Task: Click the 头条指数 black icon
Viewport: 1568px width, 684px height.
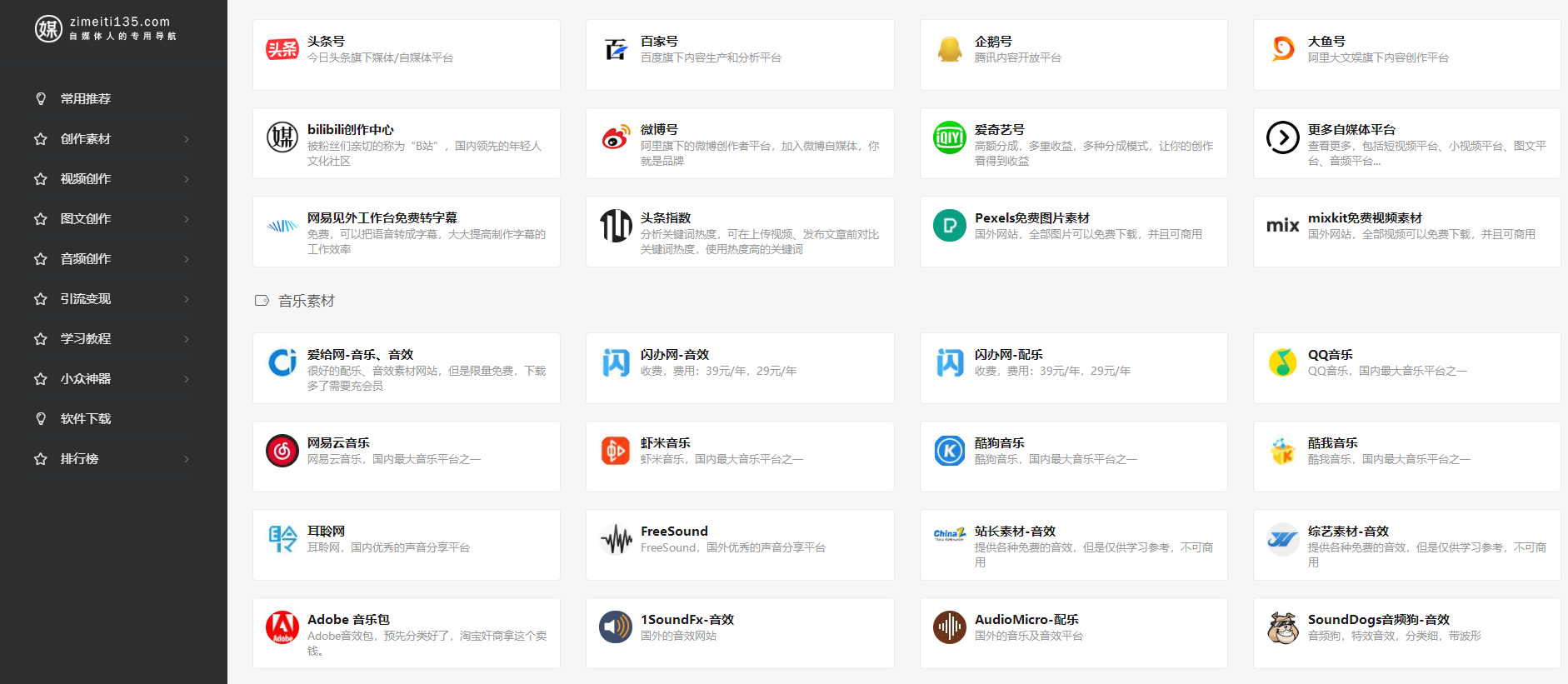Action: [616, 226]
